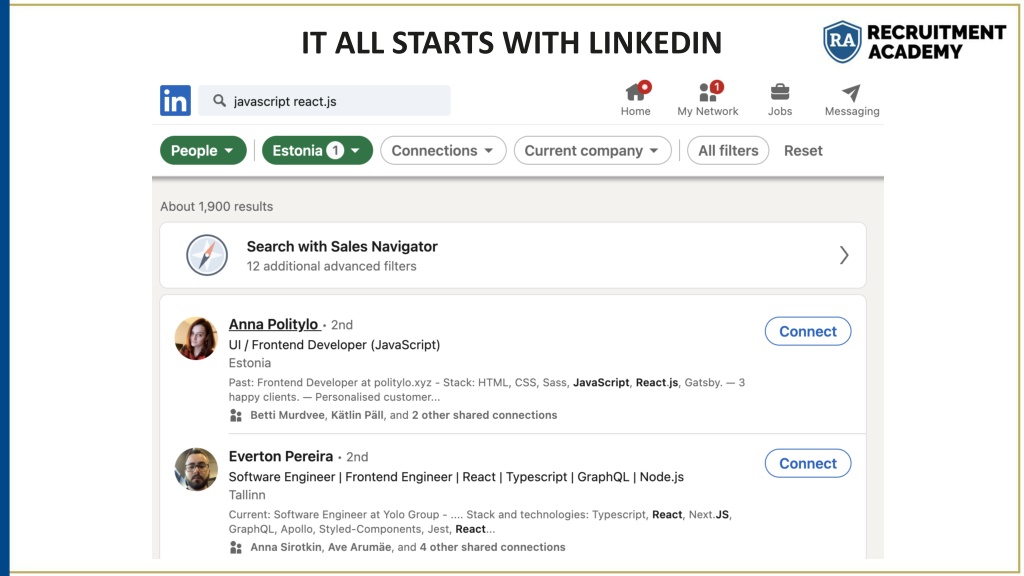
Task: Click '12 additional advanced filters' text
Action: click(332, 266)
